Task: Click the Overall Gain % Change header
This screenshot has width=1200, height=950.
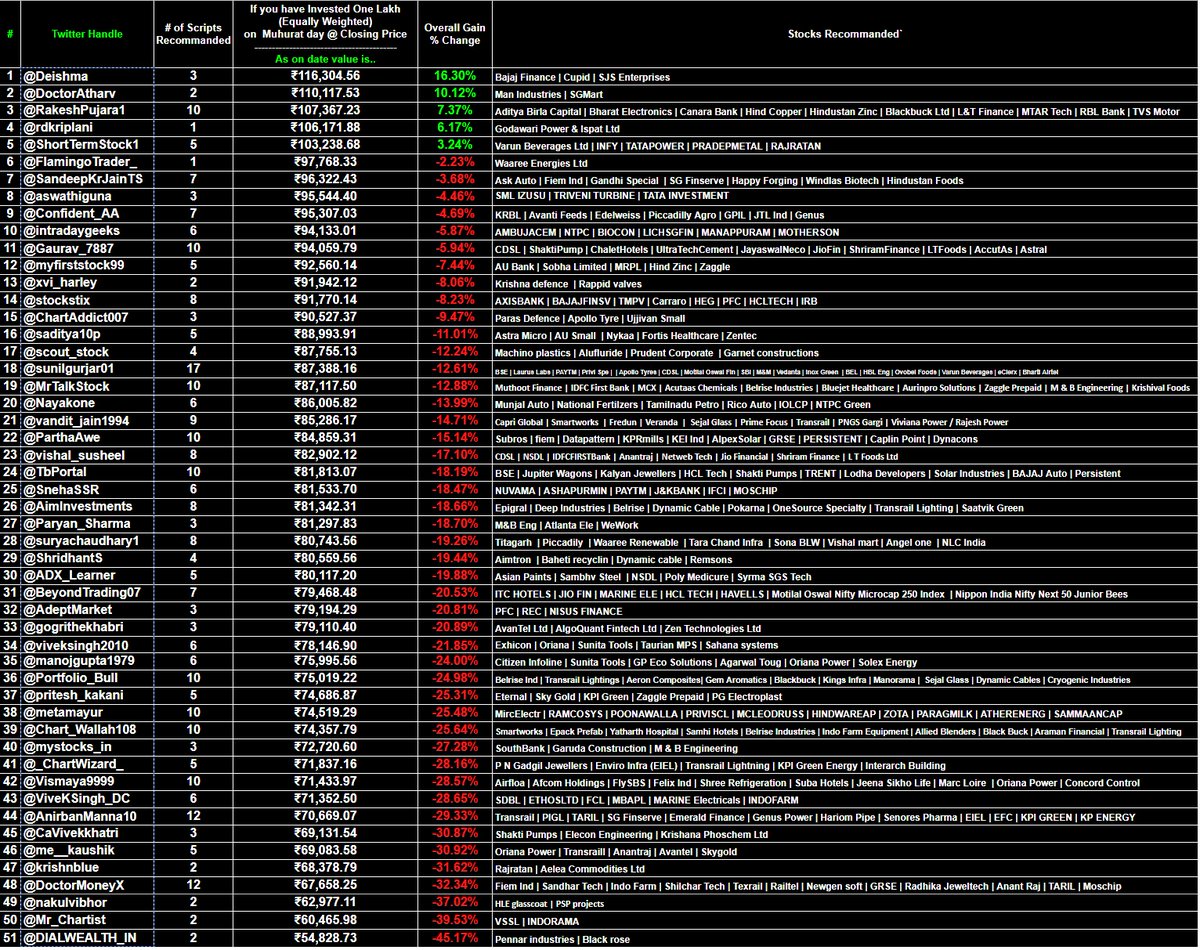Action: pos(454,34)
